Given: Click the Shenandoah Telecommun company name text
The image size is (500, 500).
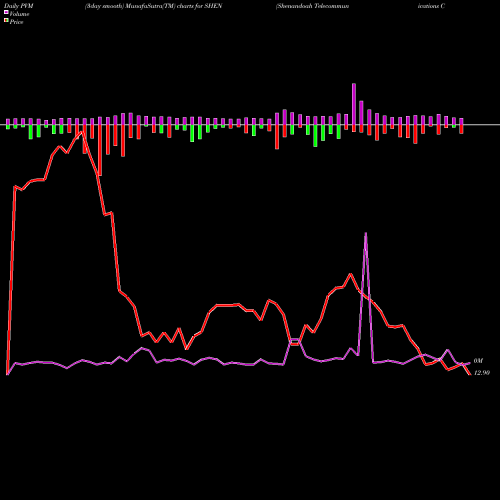Looking at the screenshot, I should (x=312, y=6).
